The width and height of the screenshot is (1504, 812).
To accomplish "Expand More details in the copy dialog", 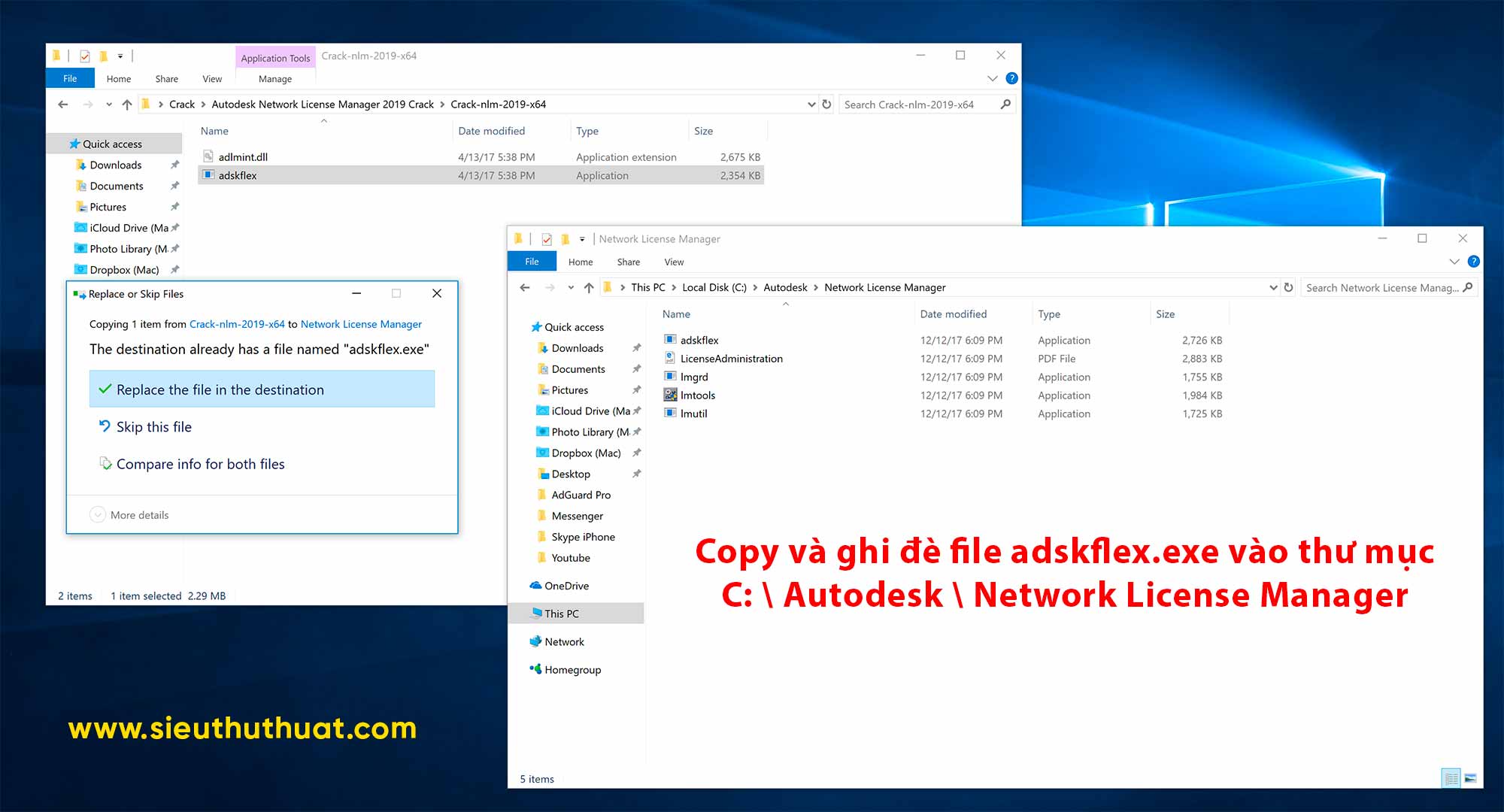I will (129, 514).
